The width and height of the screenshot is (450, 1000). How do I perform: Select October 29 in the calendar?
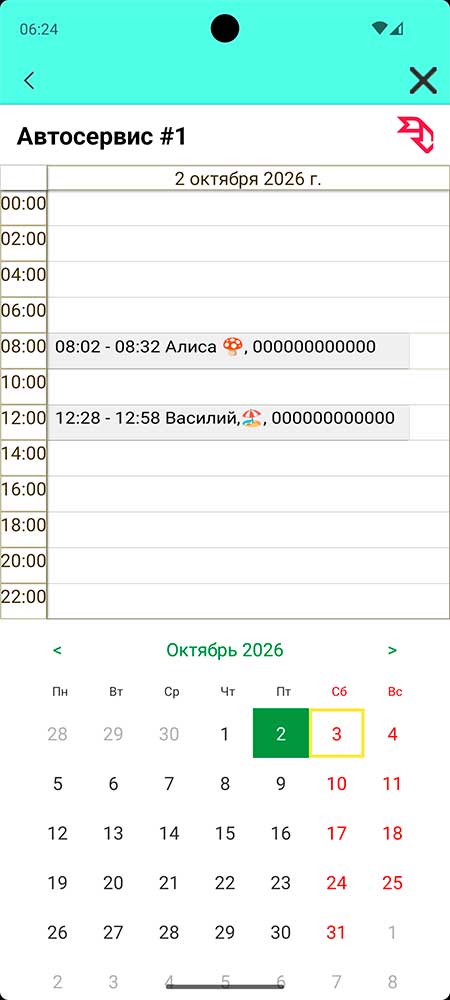[224, 932]
